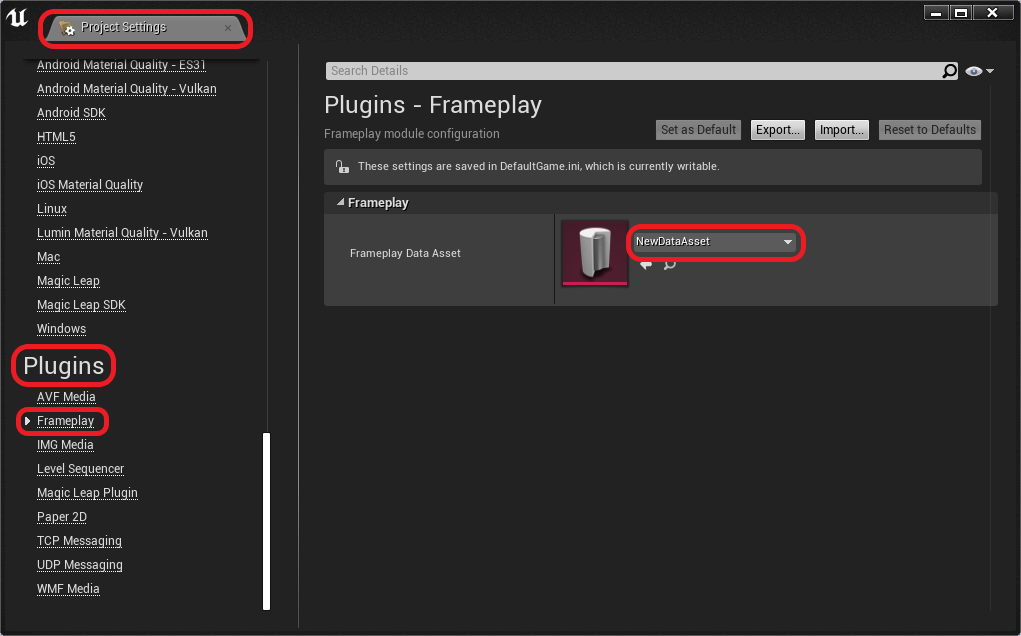This screenshot has height=636, width=1021.
Task: Open Linux platform settings
Action: coord(51,209)
